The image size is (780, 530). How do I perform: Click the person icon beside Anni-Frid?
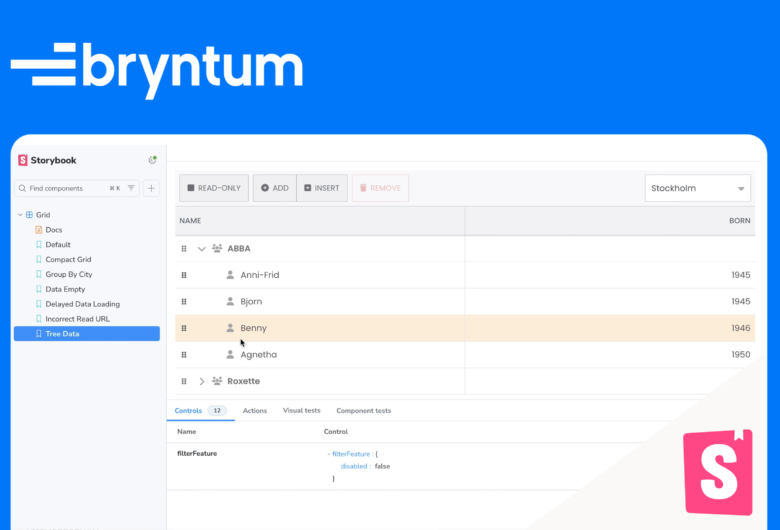(x=230, y=275)
